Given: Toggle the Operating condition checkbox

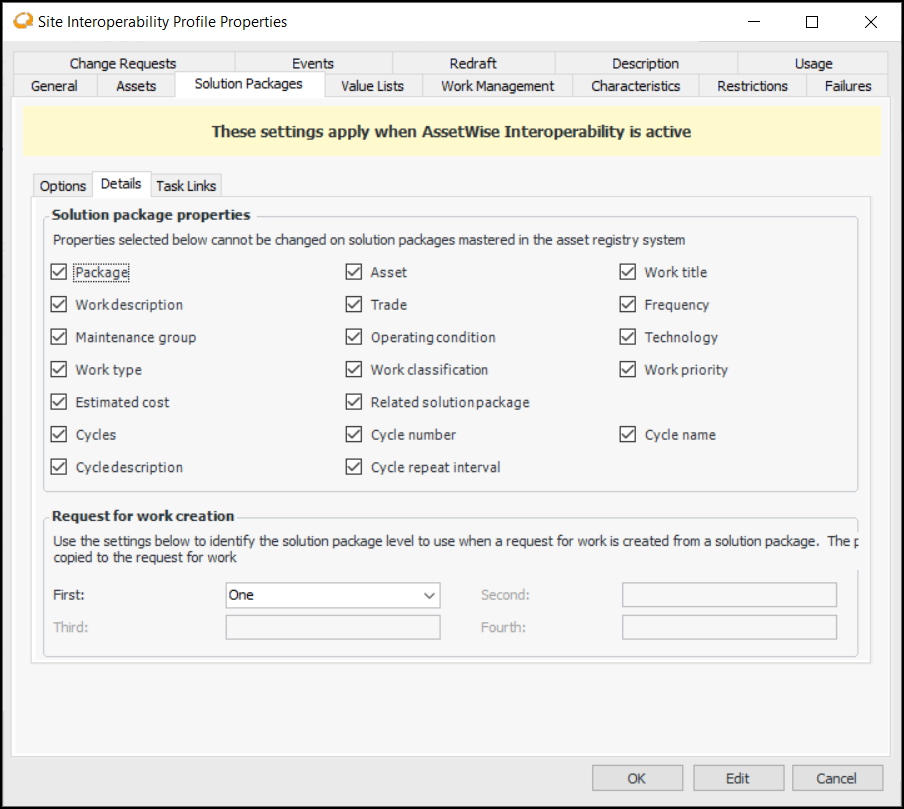Looking at the screenshot, I should 354,337.
